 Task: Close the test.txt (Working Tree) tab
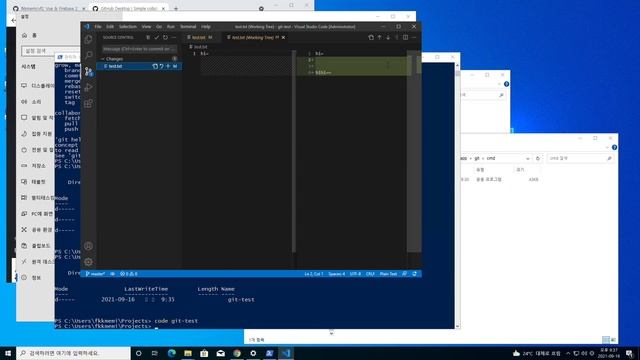tap(283, 38)
